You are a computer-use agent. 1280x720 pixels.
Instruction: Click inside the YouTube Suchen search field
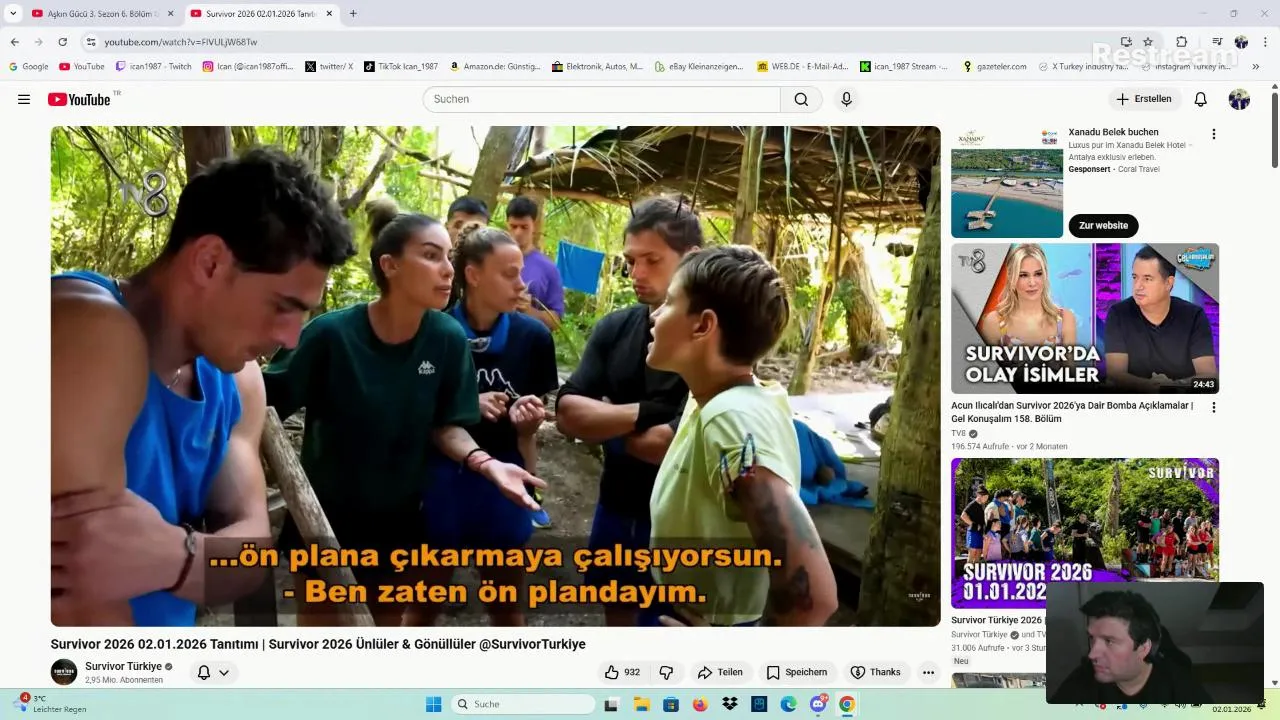click(601, 99)
